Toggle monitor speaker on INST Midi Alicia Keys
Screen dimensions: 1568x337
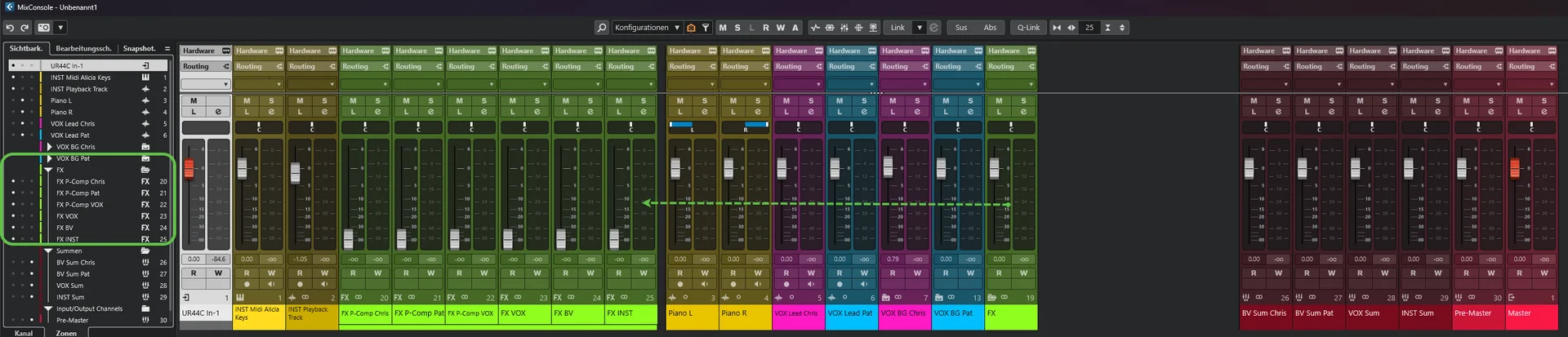pos(271,285)
